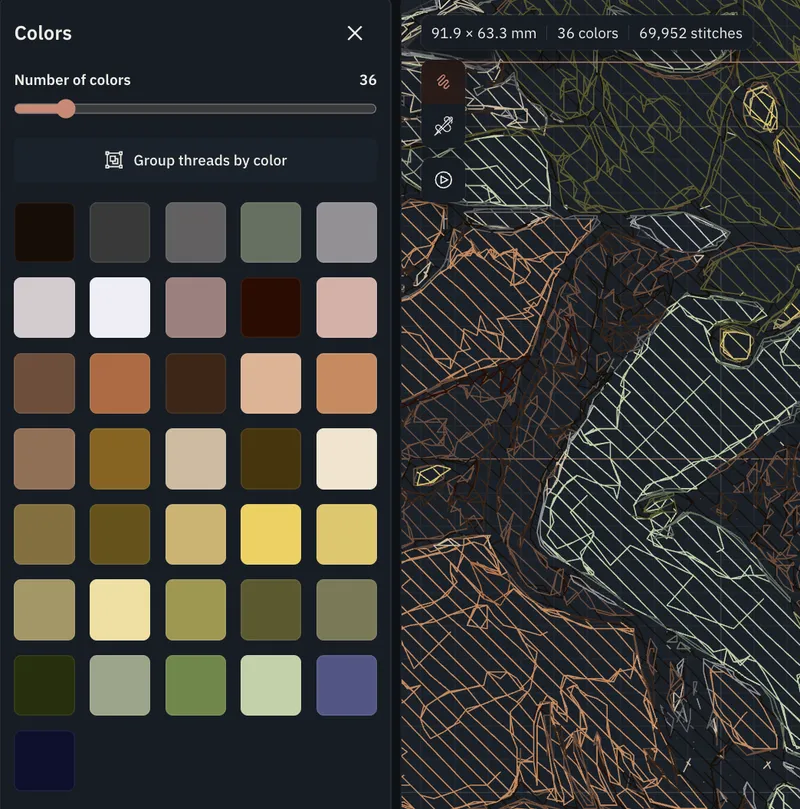Click the 36 colors label in the top bar
800x809 pixels.
[587, 34]
